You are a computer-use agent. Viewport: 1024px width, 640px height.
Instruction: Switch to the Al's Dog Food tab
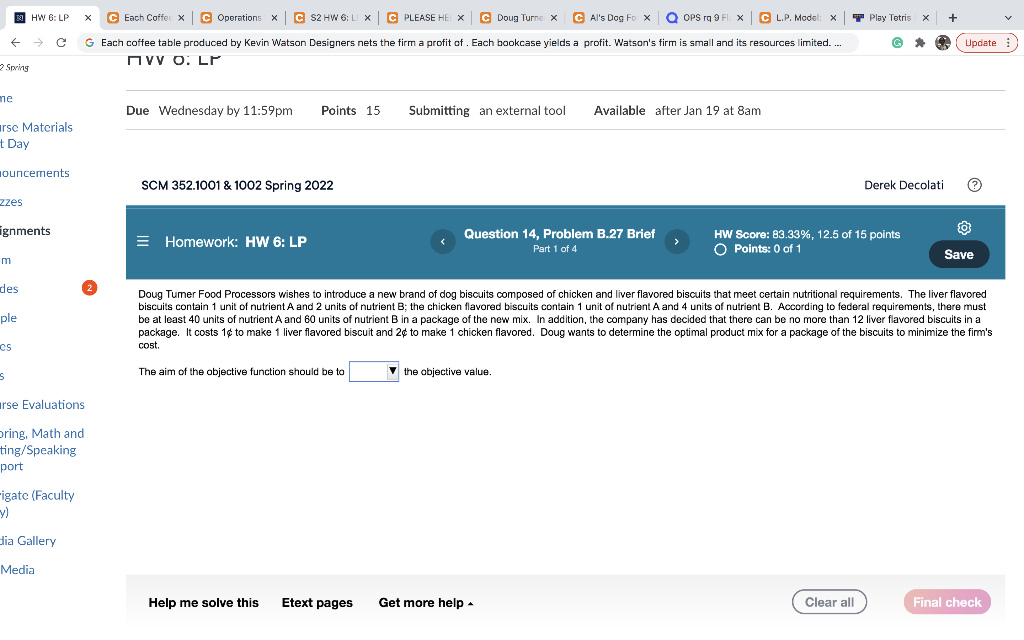613,18
